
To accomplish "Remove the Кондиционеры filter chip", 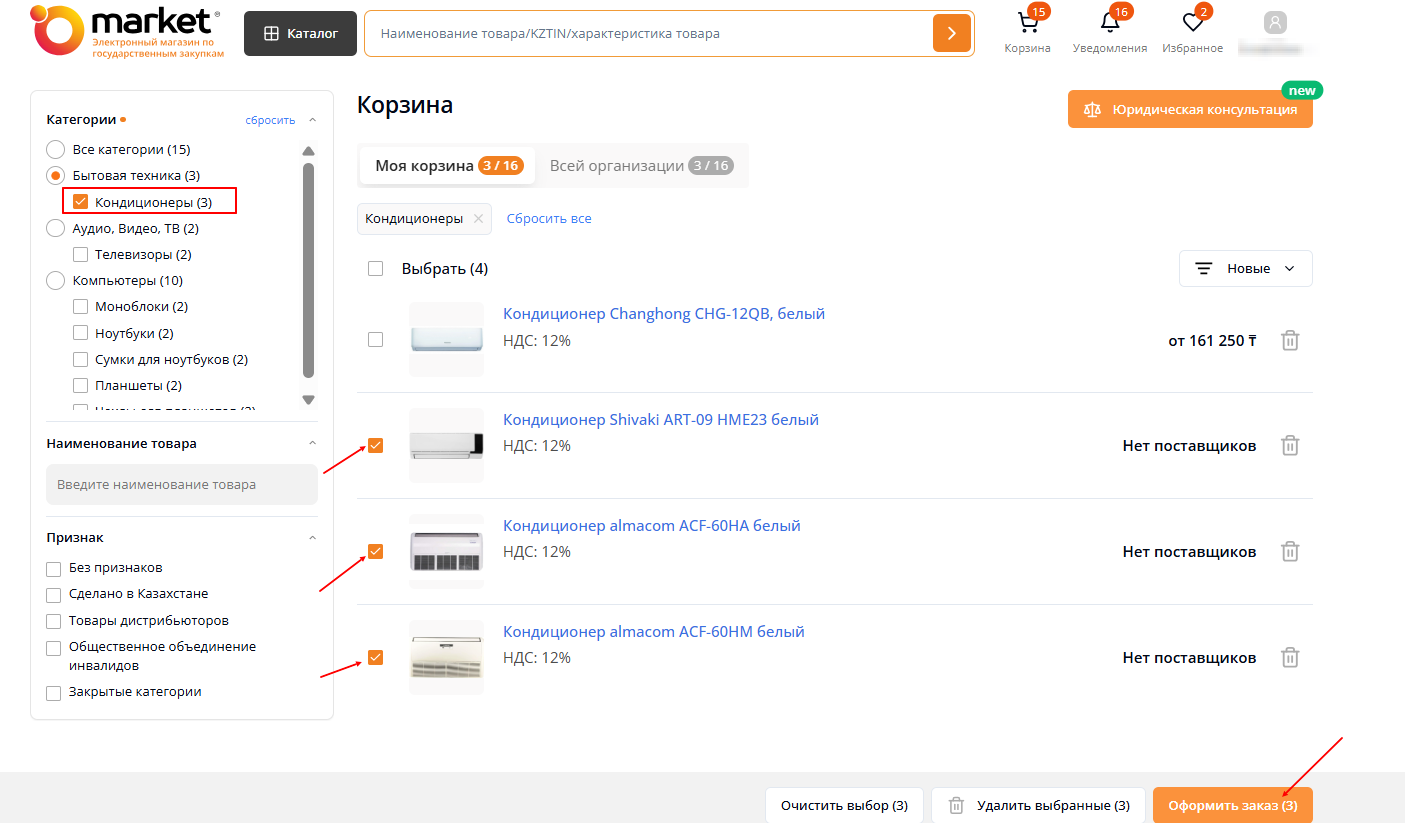I will point(478,219).
